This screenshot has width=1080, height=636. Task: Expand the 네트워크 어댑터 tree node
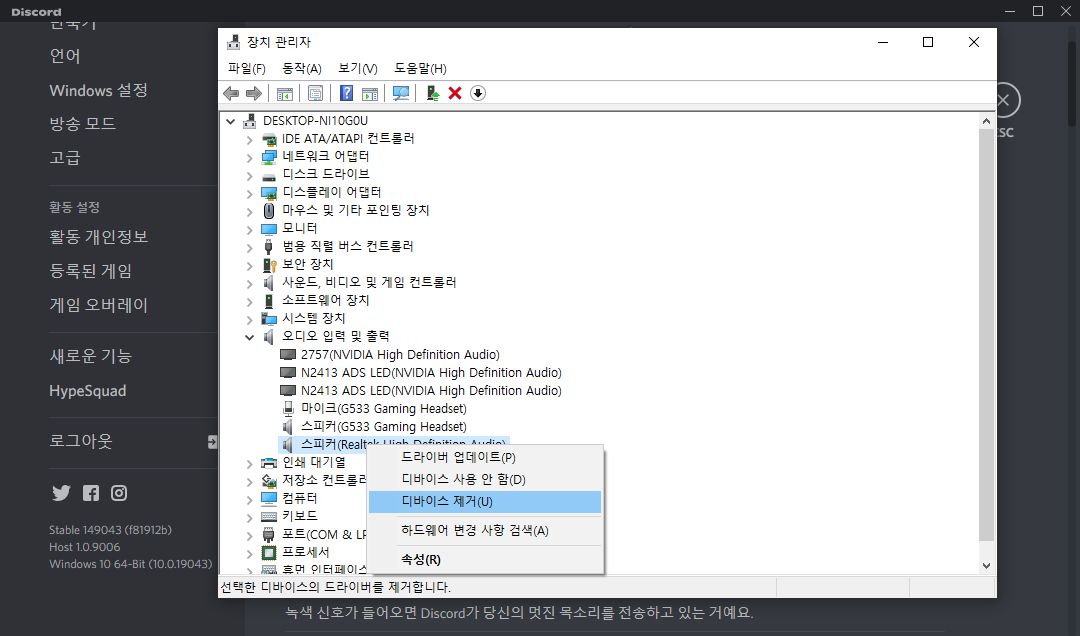point(249,155)
